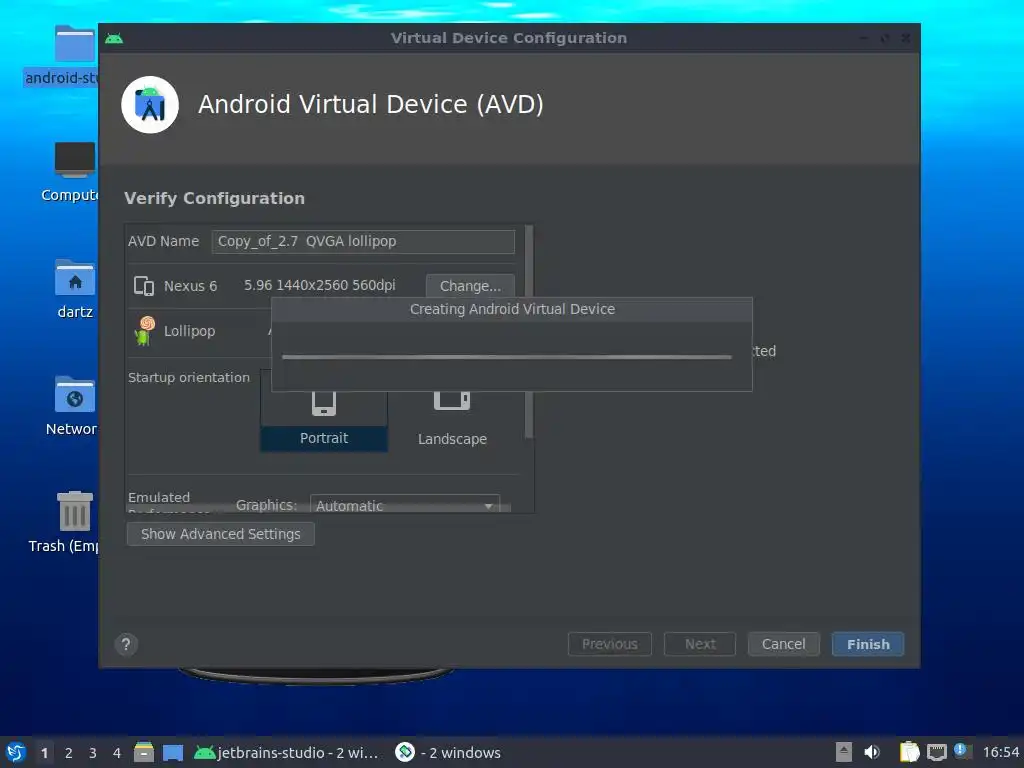Click the Lollipop system image icon
Viewport: 1024px width, 768px height.
pyautogui.click(x=144, y=330)
